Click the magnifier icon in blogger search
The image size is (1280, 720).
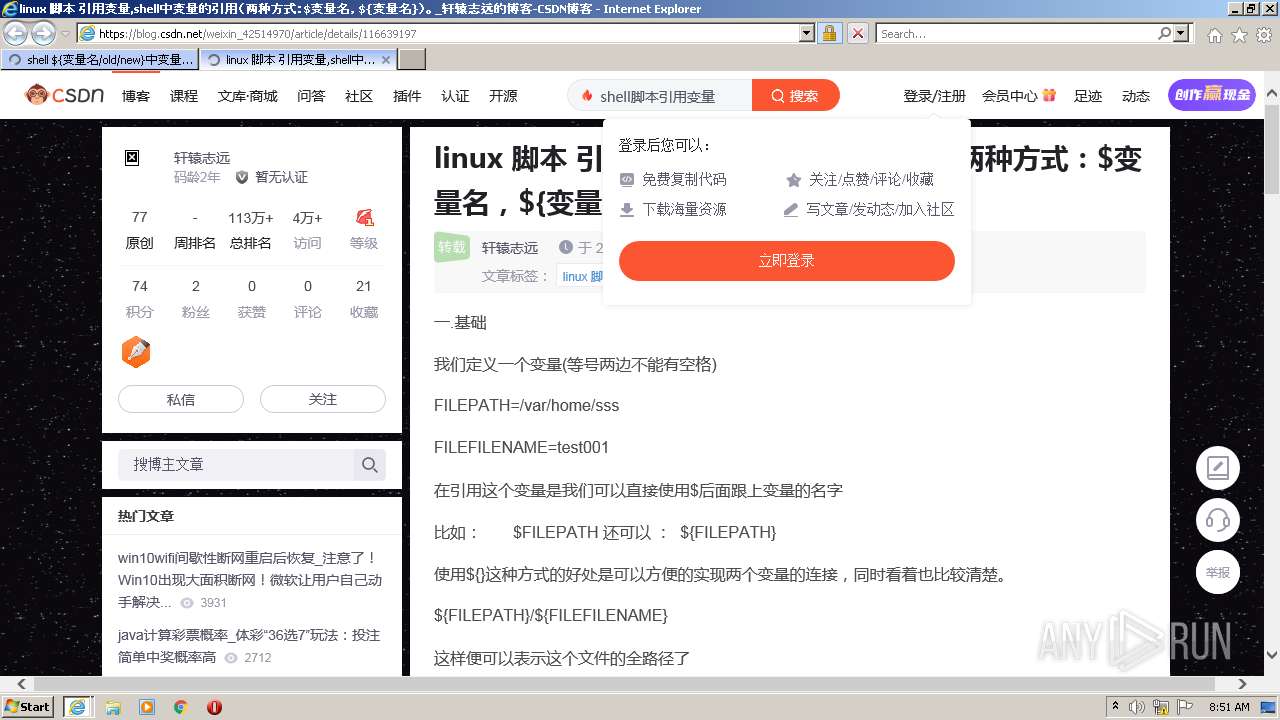[369, 465]
